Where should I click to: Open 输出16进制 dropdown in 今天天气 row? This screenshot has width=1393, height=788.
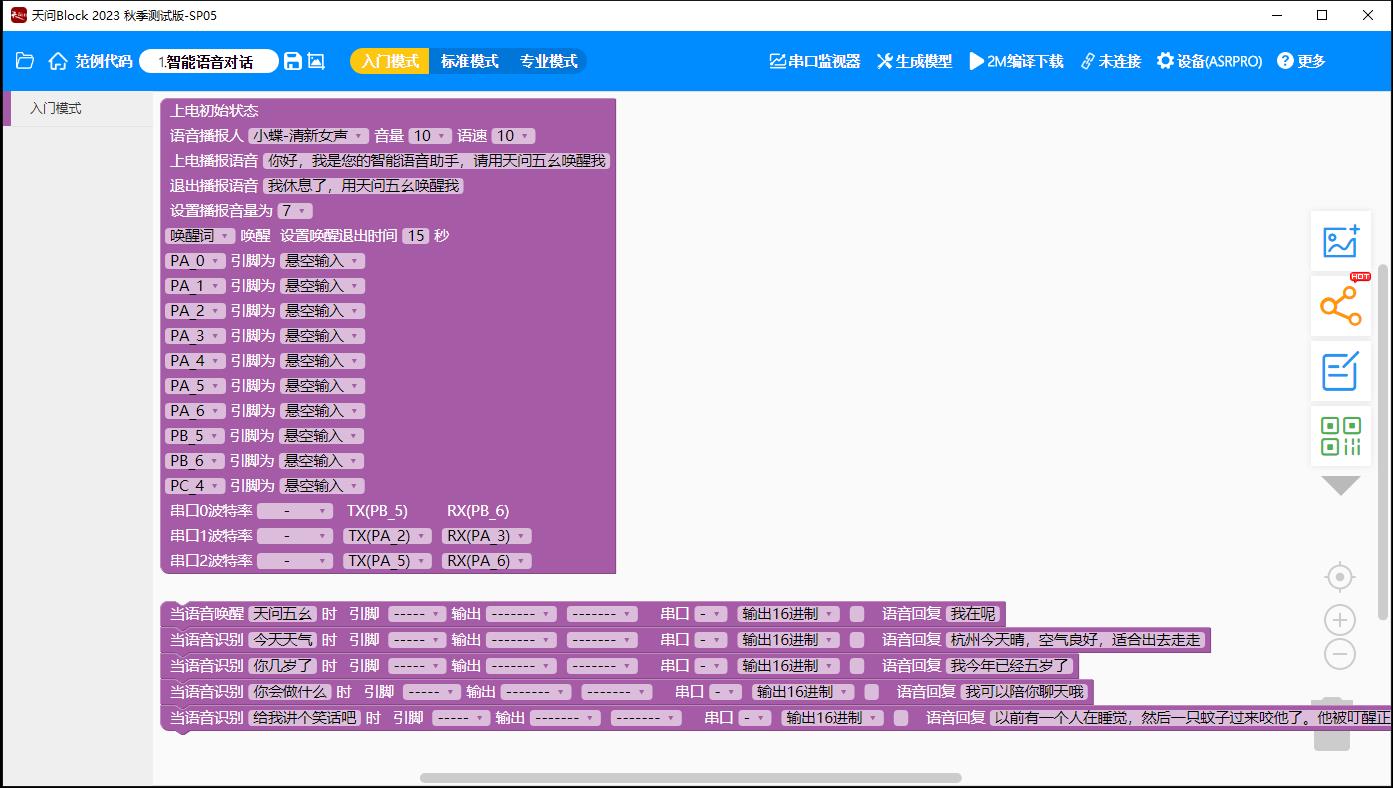(x=788, y=639)
